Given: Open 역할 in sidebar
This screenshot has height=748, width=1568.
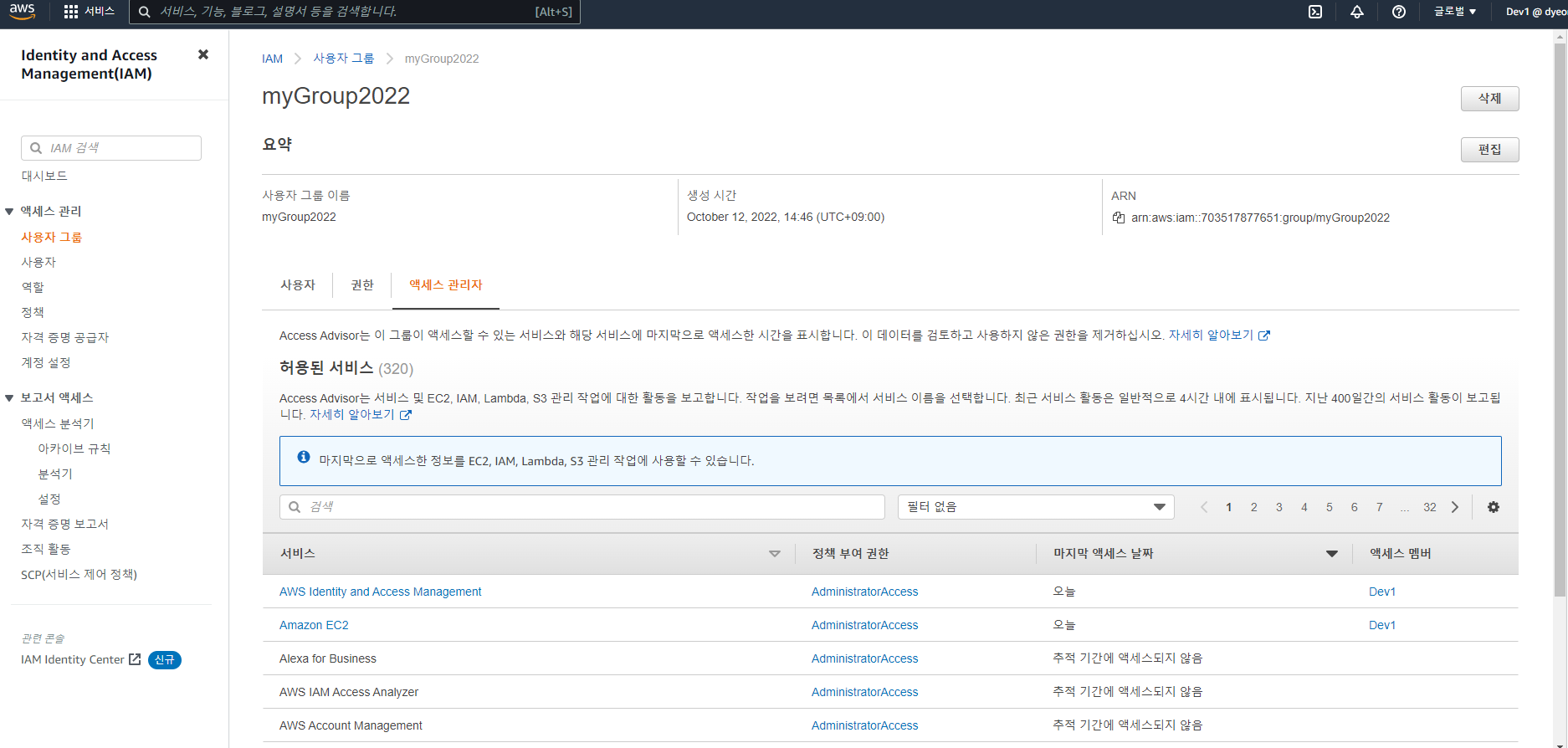Looking at the screenshot, I should (33, 287).
